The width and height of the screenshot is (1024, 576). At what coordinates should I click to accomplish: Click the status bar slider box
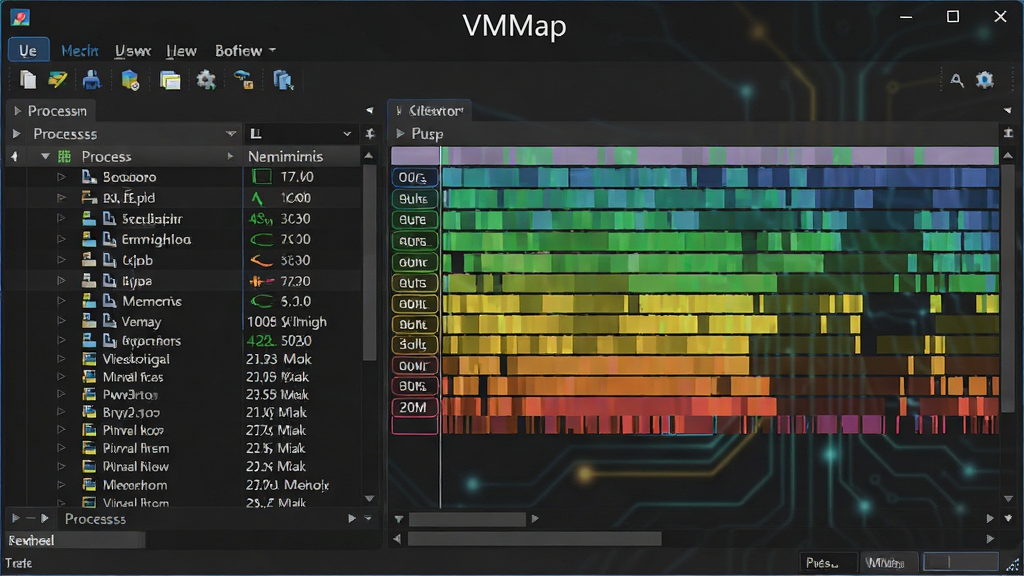959,562
